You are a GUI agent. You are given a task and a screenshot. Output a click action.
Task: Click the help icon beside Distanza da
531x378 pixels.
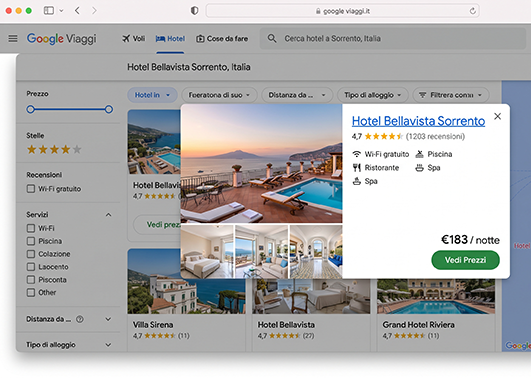click(x=80, y=319)
